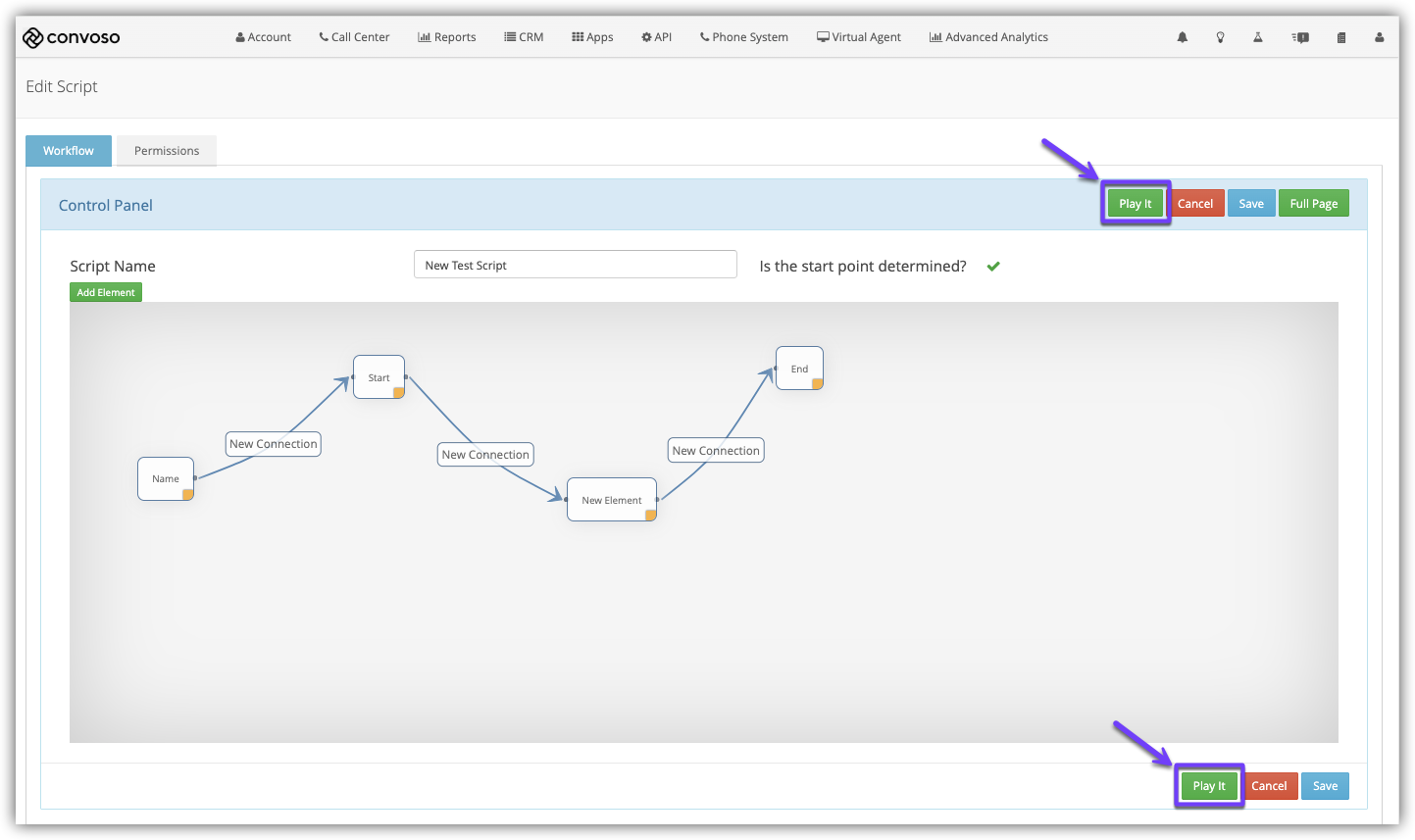
Task: Expand the Account menu
Action: point(263,37)
